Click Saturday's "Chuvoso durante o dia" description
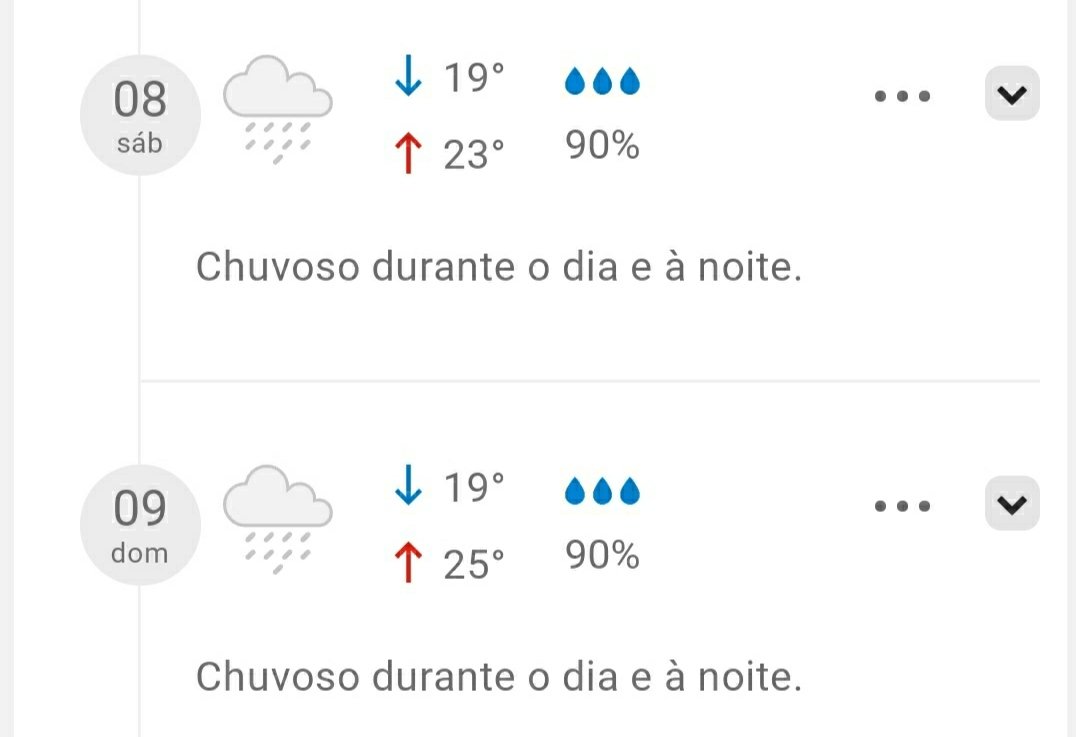The height and width of the screenshot is (737, 1076). click(x=498, y=268)
